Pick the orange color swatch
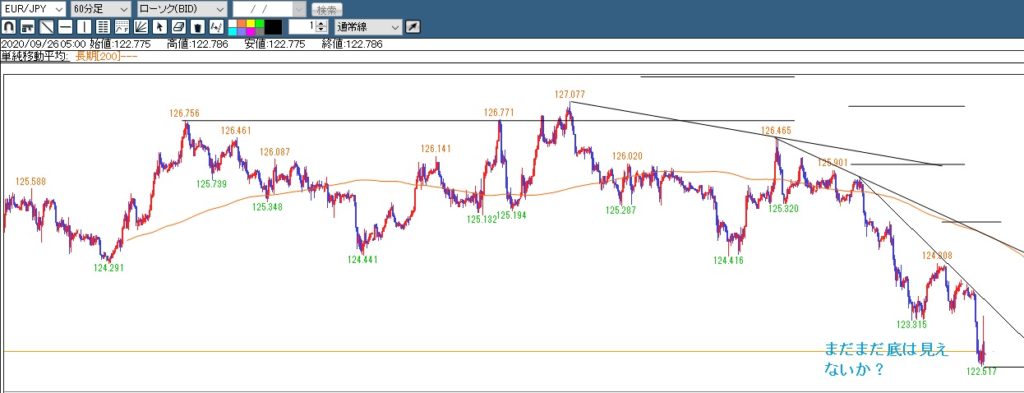Image resolution: width=1024 pixels, height=393 pixels. [242, 24]
